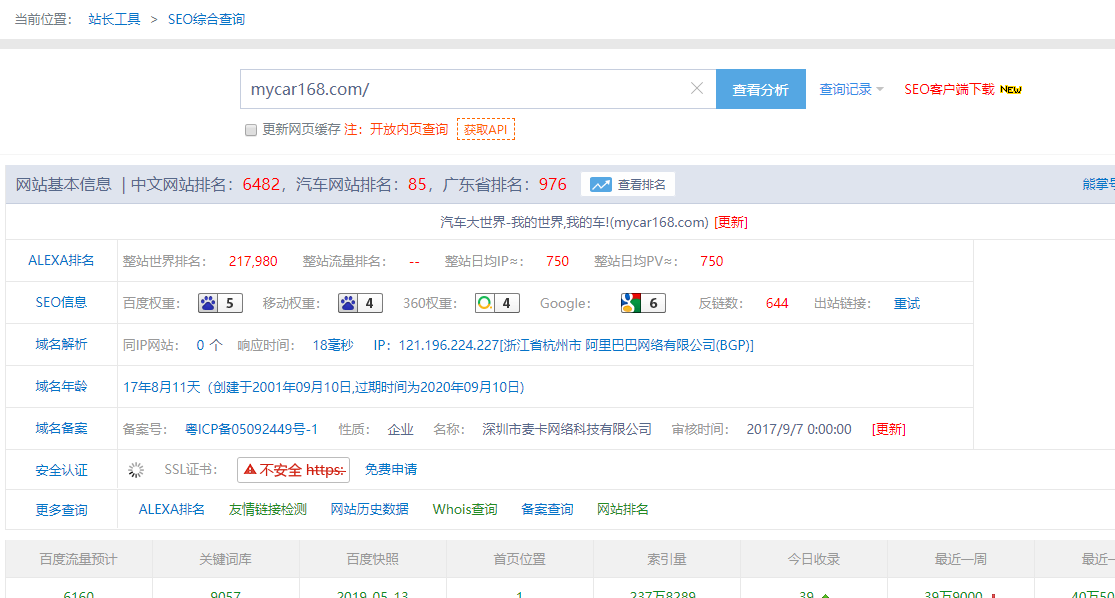Click the Google rank icon next to 6

[x=631, y=304]
